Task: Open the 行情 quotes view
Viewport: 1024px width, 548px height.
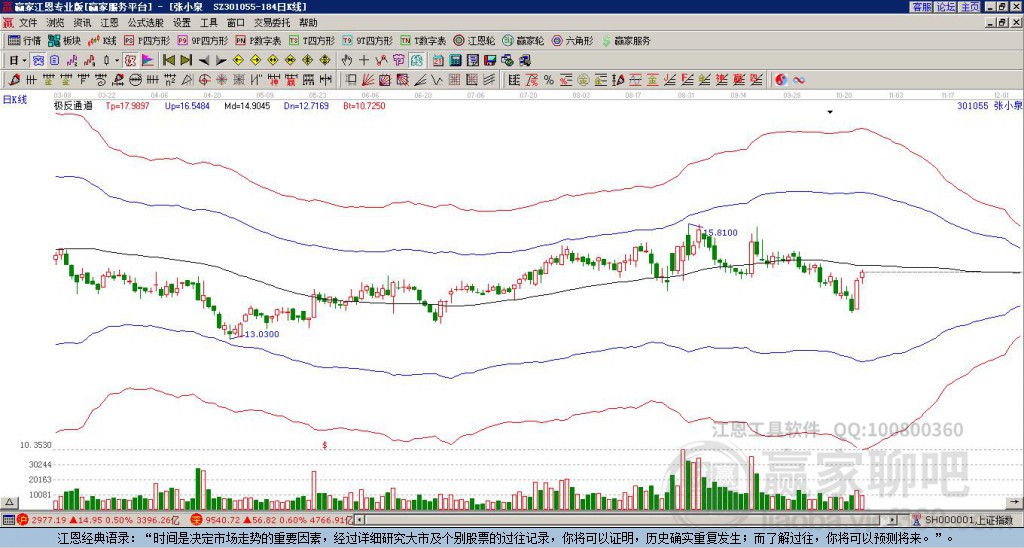Action: (24, 40)
